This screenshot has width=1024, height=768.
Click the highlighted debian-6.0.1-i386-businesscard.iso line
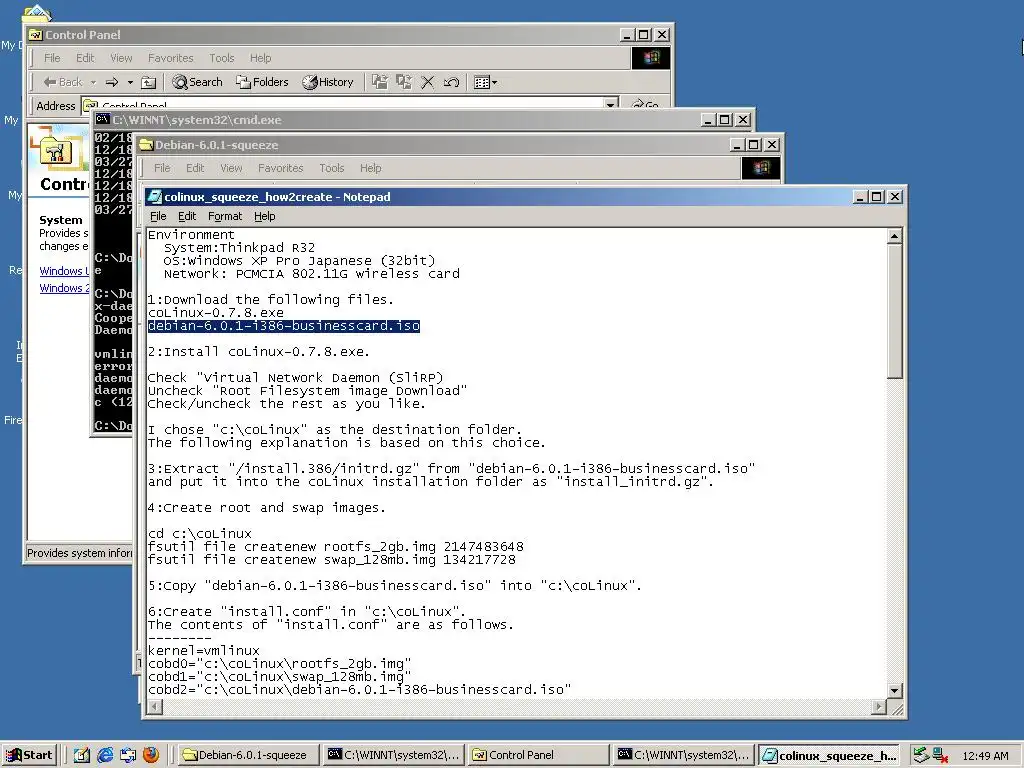tap(283, 326)
